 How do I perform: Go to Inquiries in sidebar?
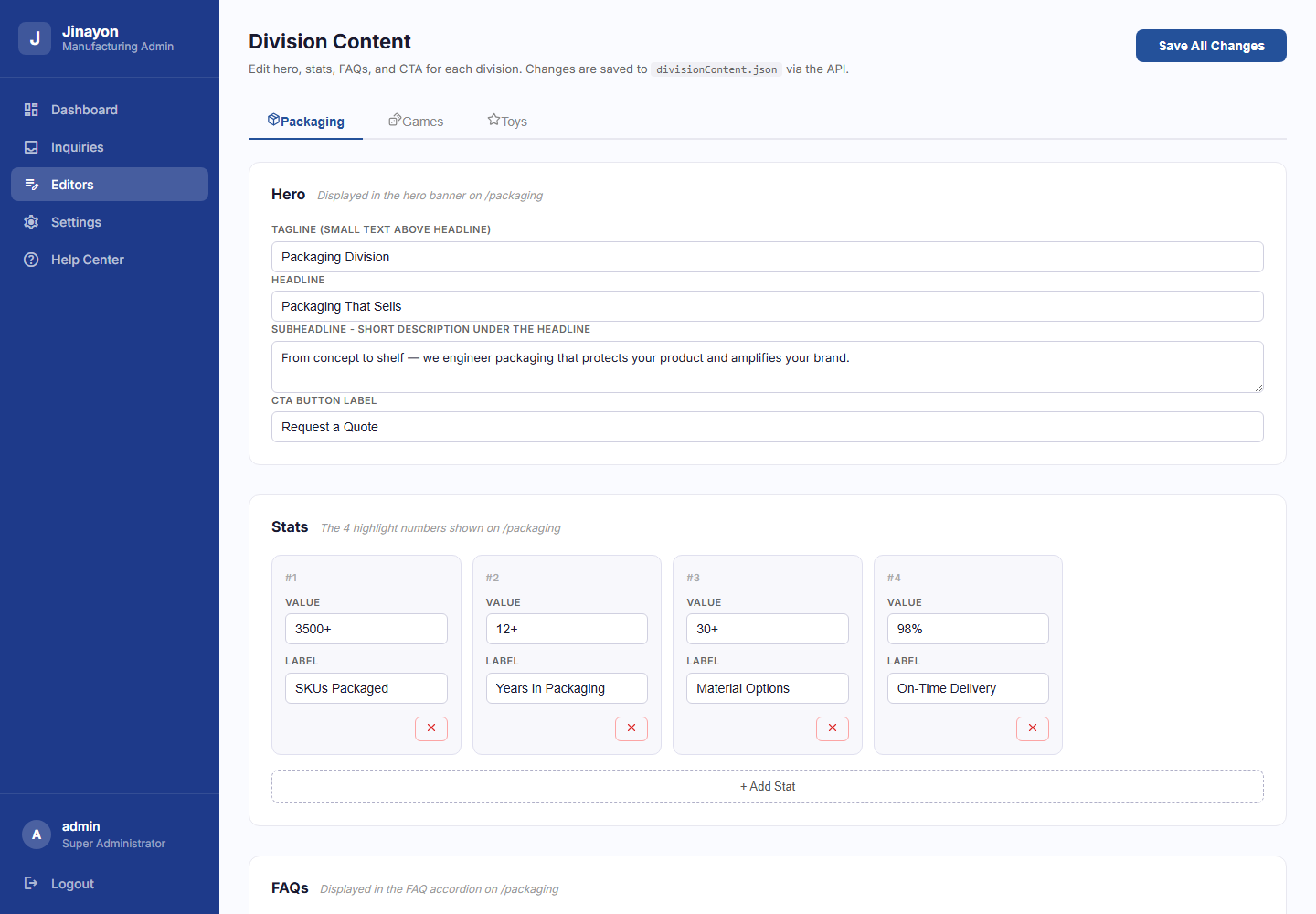(110, 147)
